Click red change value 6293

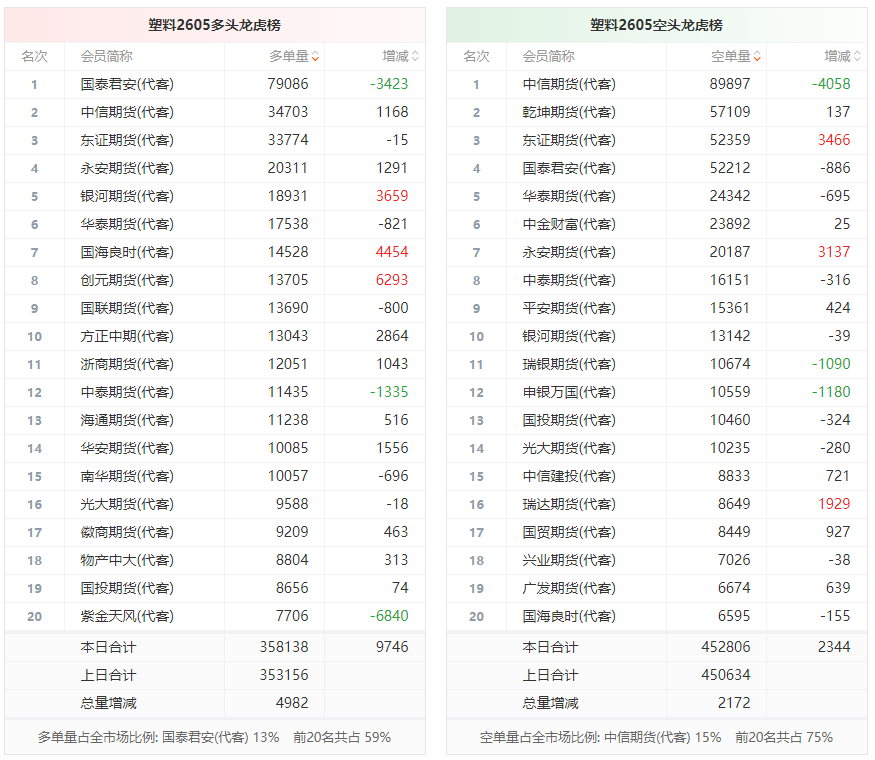click(392, 280)
